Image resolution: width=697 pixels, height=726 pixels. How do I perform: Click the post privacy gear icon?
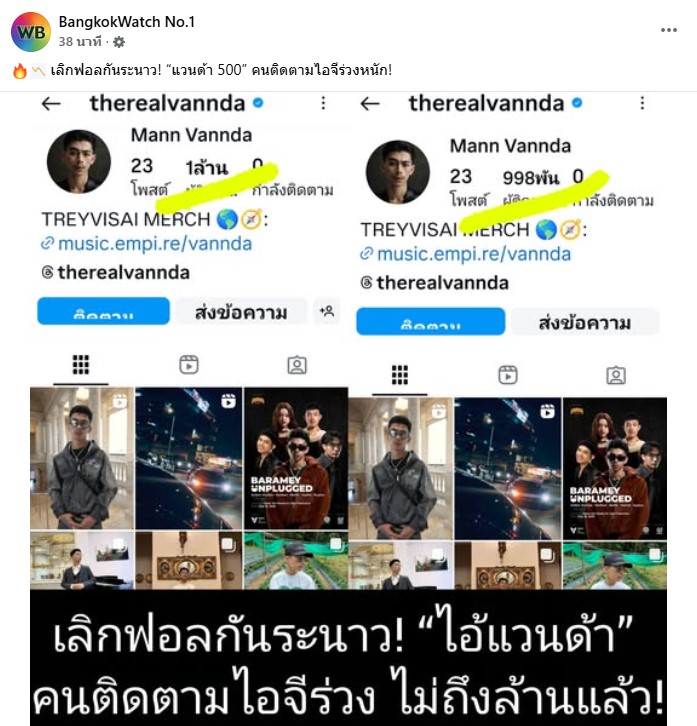click(x=119, y=42)
